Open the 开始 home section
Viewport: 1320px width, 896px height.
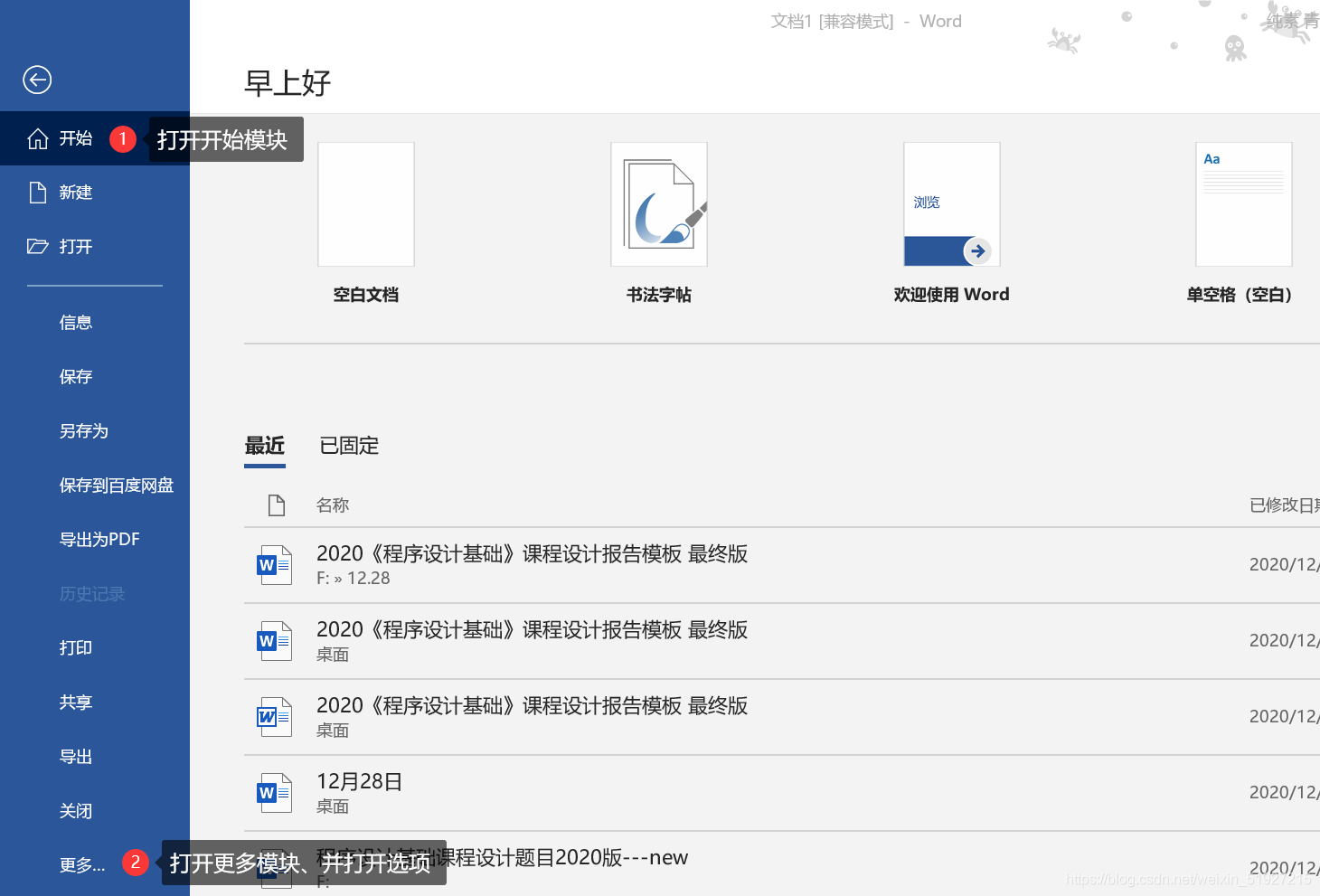pos(95,138)
